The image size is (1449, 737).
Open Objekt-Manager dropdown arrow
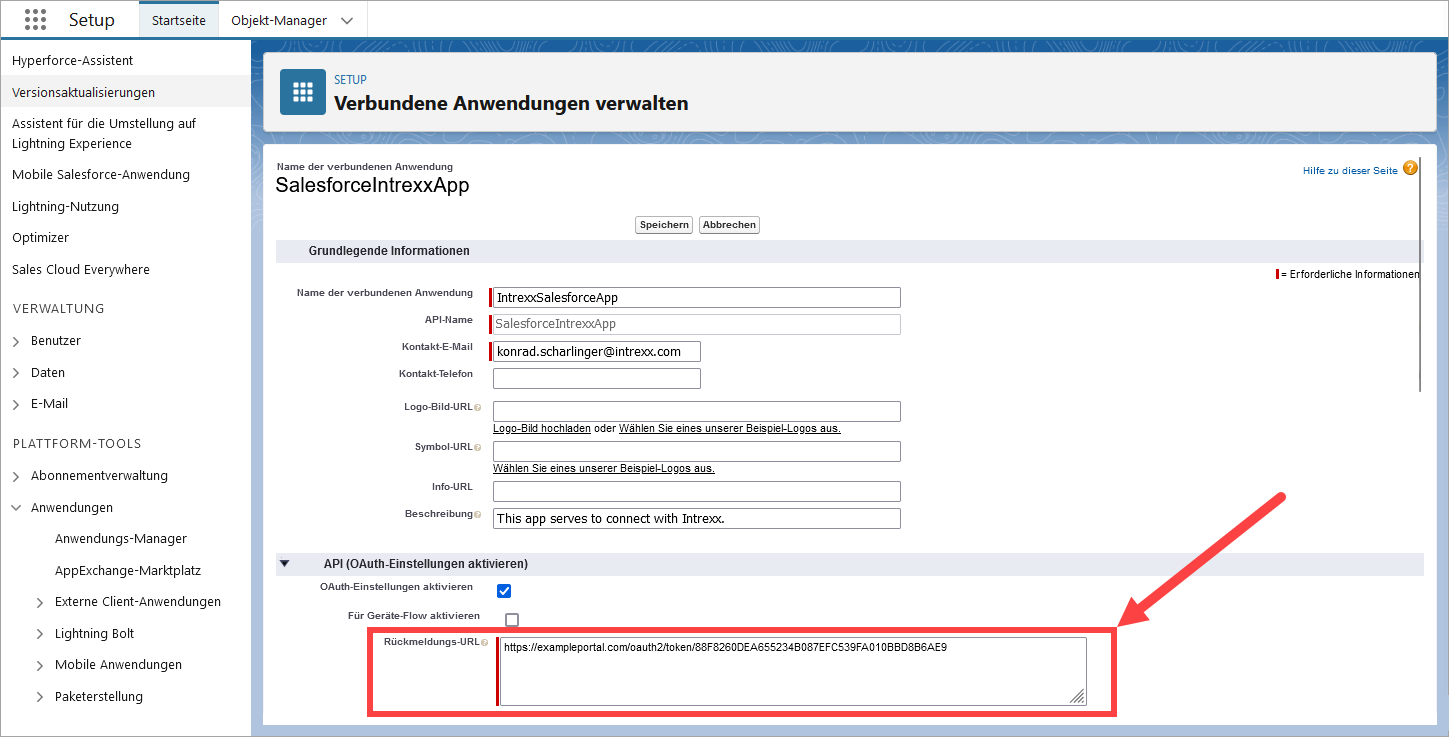pyautogui.click(x=347, y=20)
